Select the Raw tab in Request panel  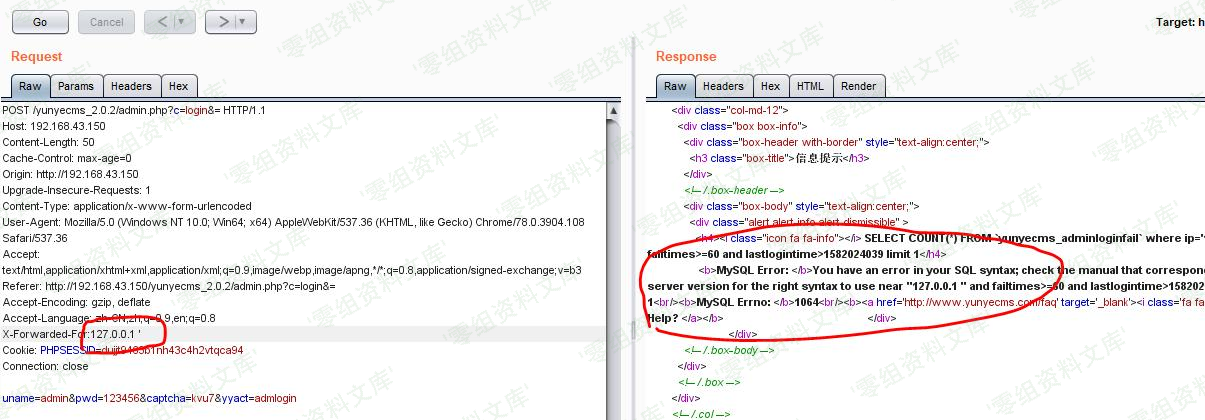click(x=30, y=87)
